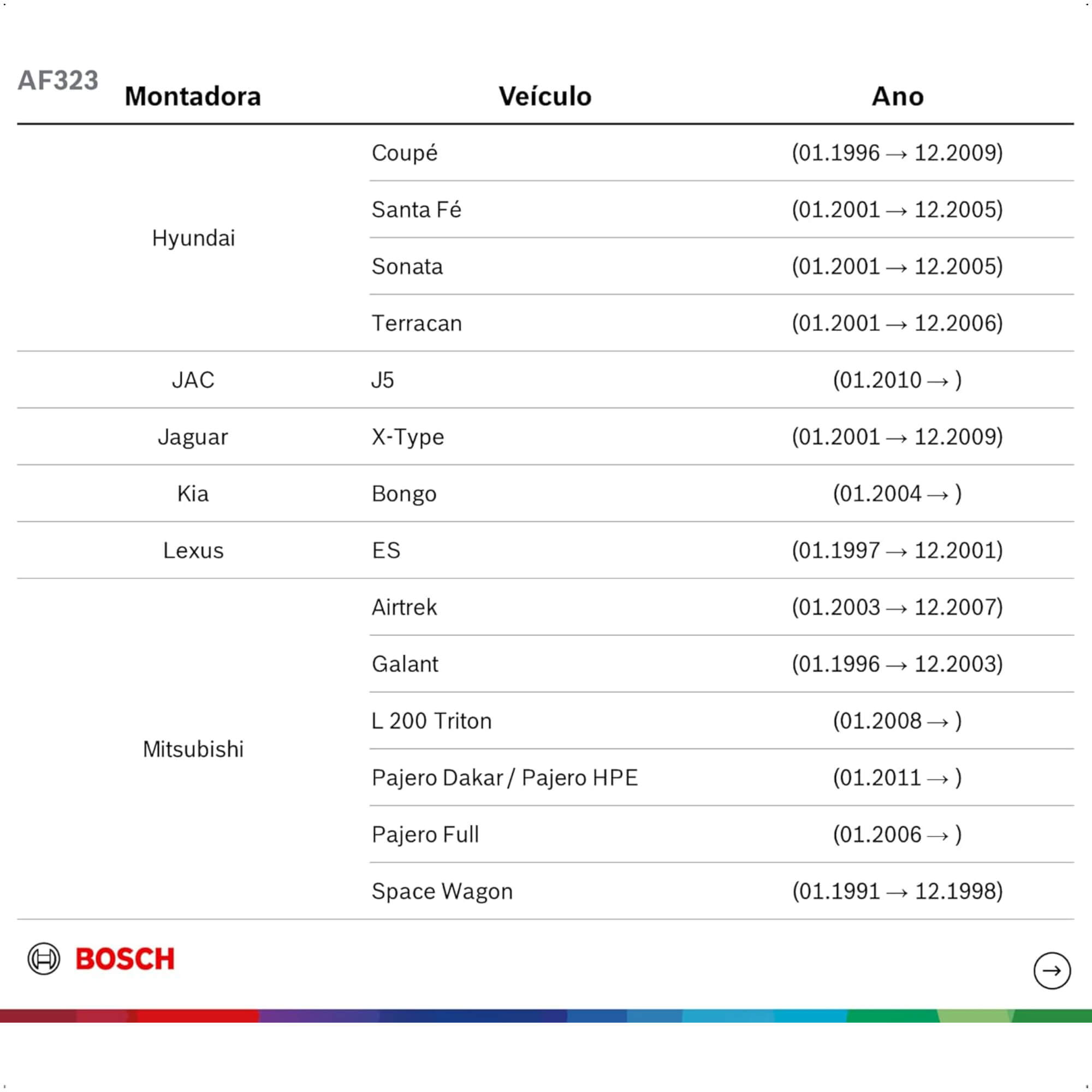Select the Lexus manufacturer cell
The image size is (1092, 1092).
193,550
